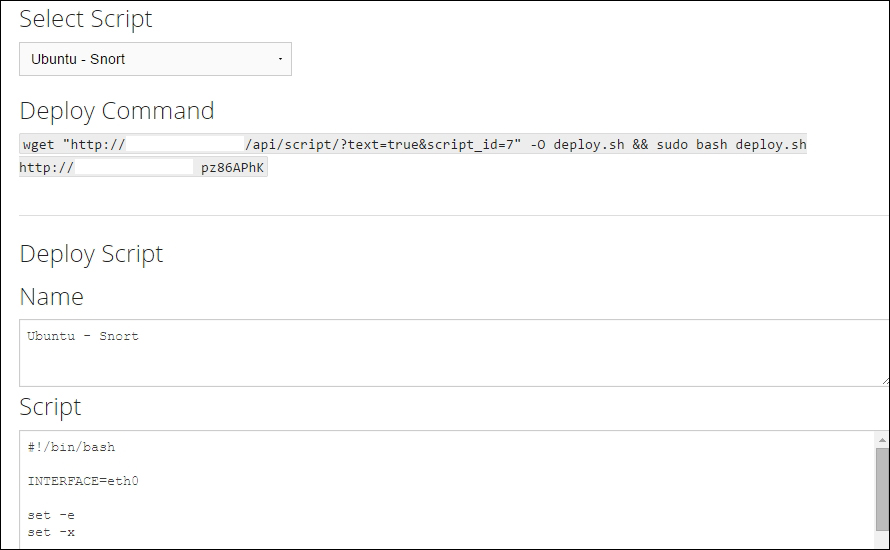Click the Name field label

[x=51, y=297]
